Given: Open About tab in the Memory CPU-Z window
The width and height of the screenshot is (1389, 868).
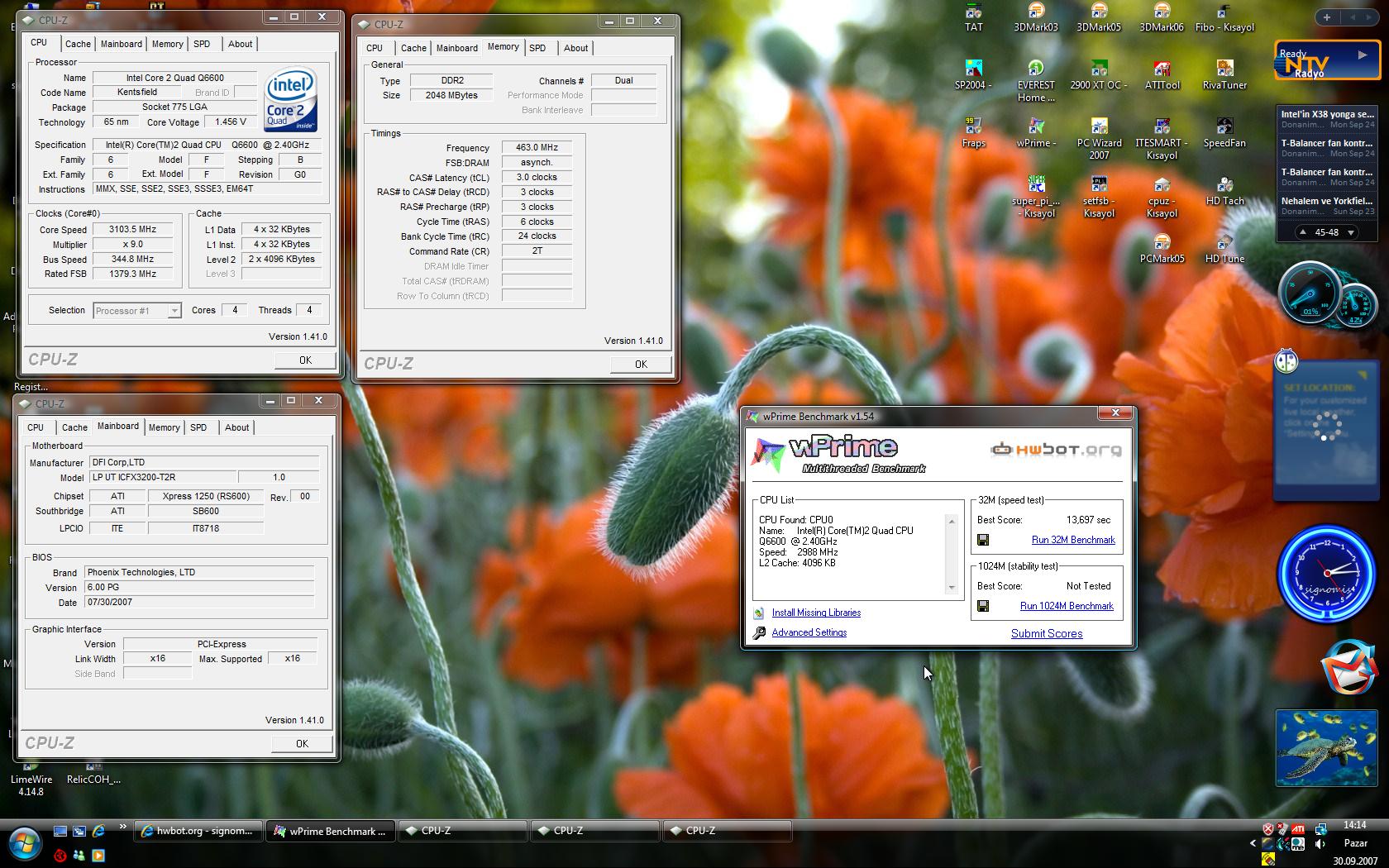Looking at the screenshot, I should click(575, 48).
